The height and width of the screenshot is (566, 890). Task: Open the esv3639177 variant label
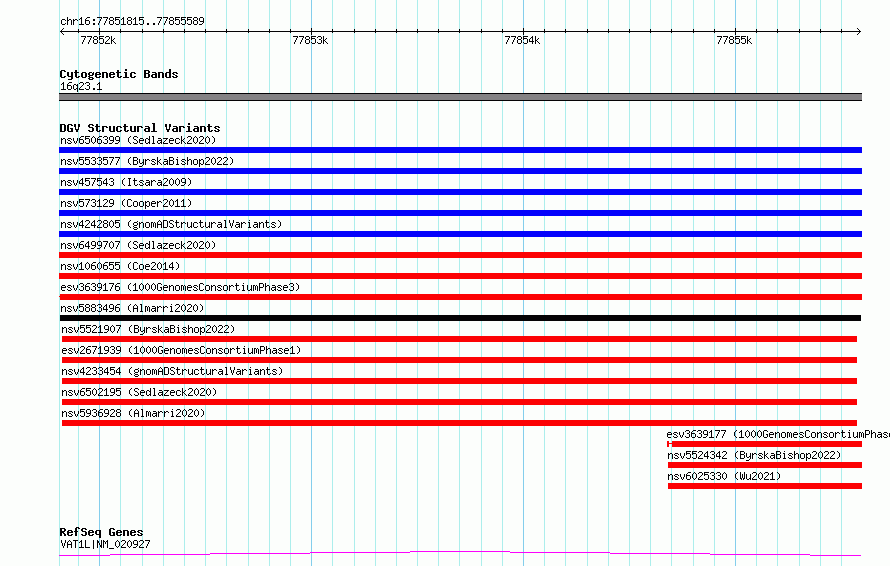coord(778,434)
